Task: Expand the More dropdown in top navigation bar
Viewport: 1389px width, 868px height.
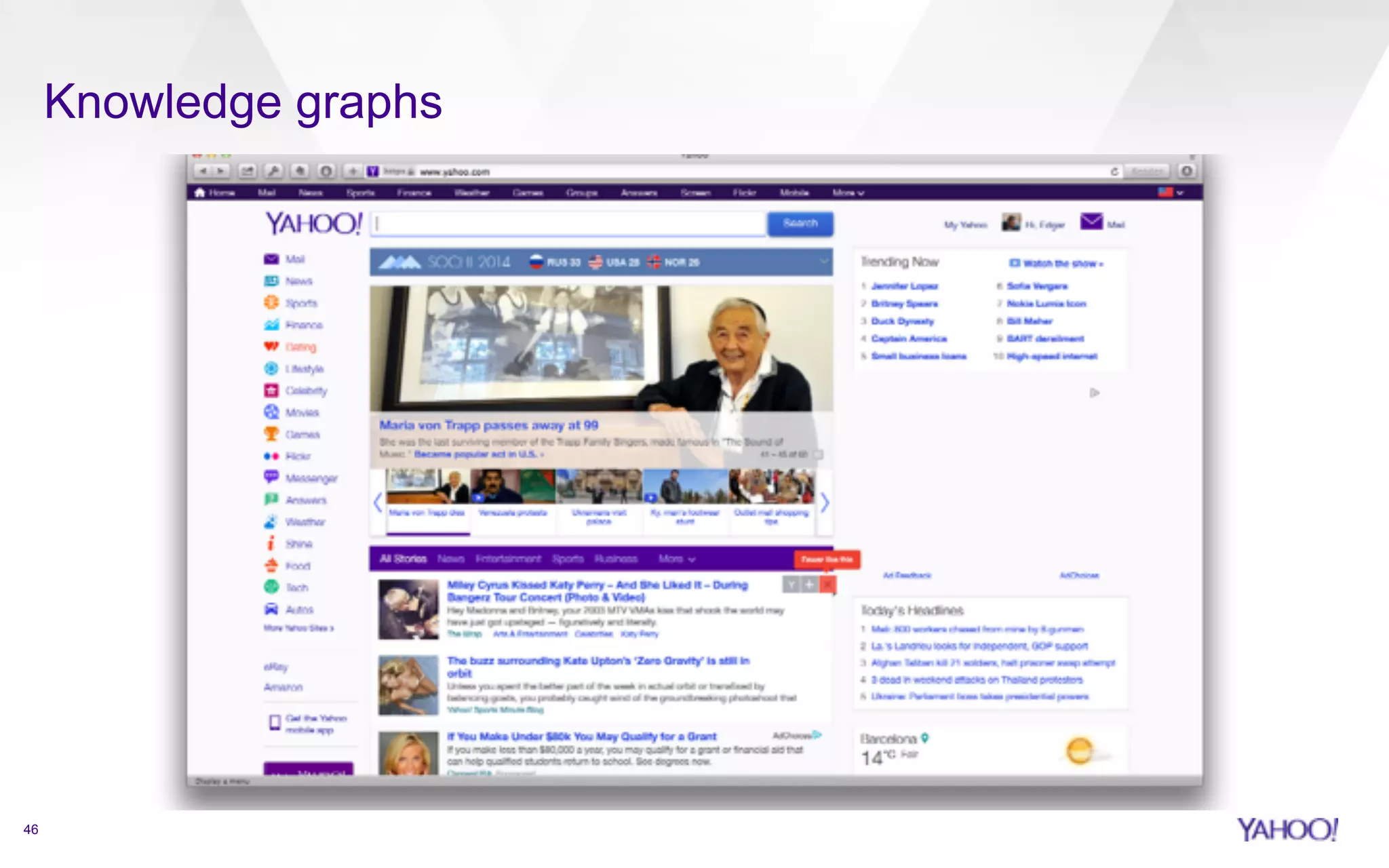Action: point(848,193)
